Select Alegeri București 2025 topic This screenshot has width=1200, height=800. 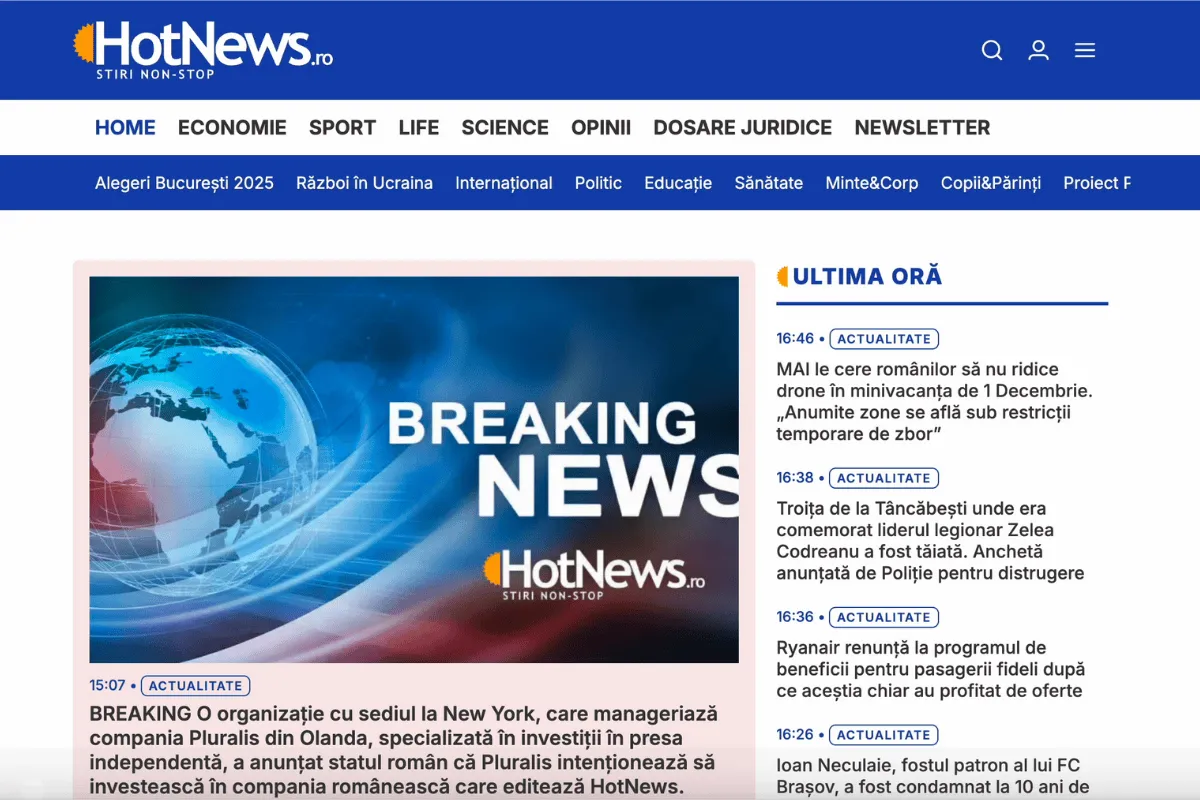coord(184,183)
